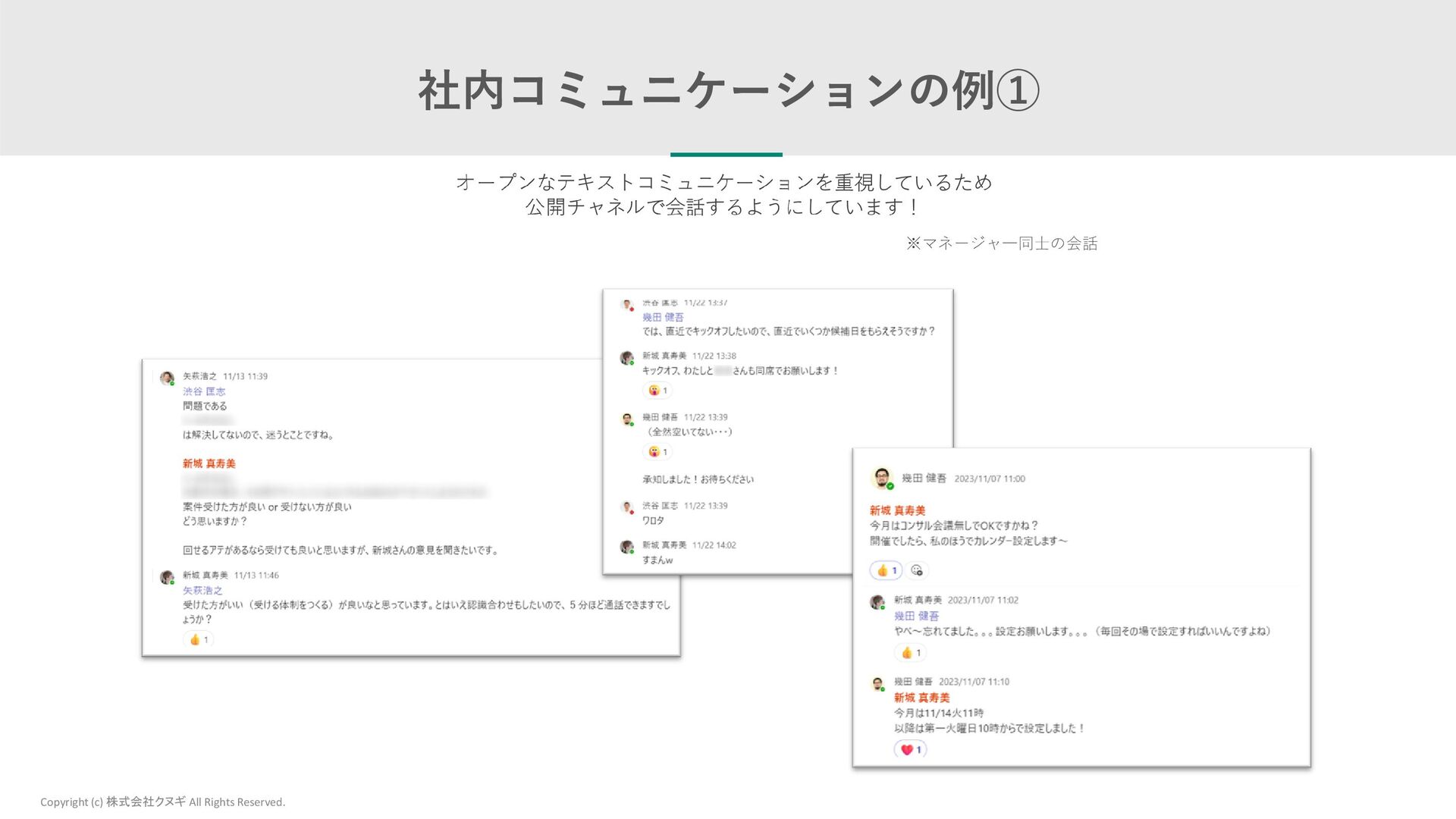This screenshot has width=1456, height=819.
Task: Click 幾田 健吾's large avatar at 2023/11/07 11:00
Action: 881,479
